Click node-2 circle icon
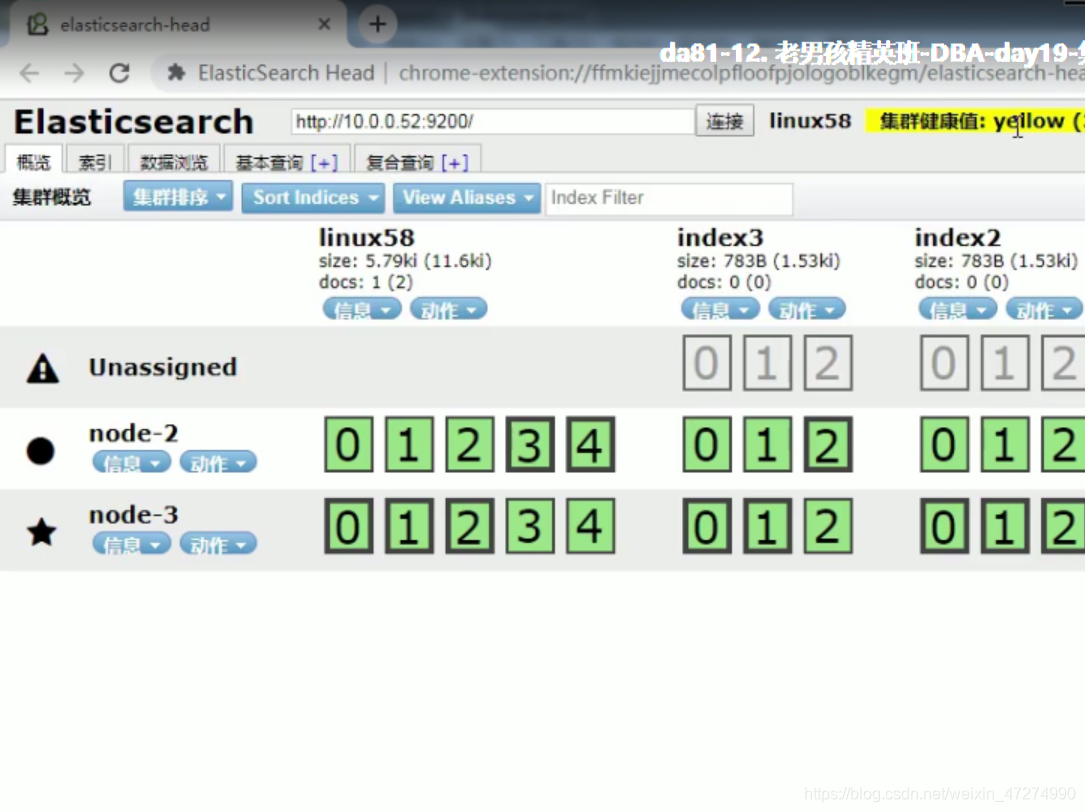The height and width of the screenshot is (812, 1085). [x=40, y=451]
